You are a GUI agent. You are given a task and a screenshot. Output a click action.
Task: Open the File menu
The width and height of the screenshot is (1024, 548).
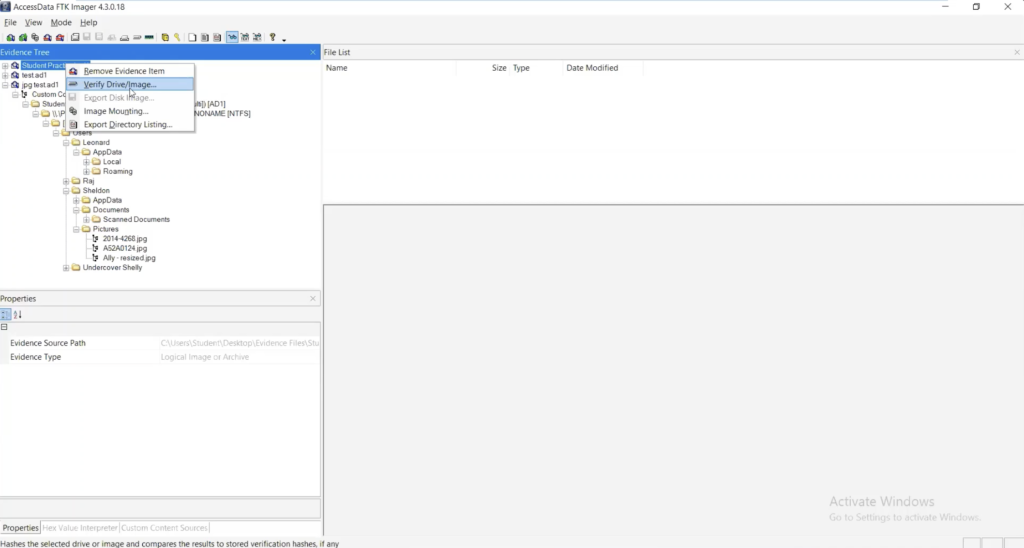tap(10, 22)
